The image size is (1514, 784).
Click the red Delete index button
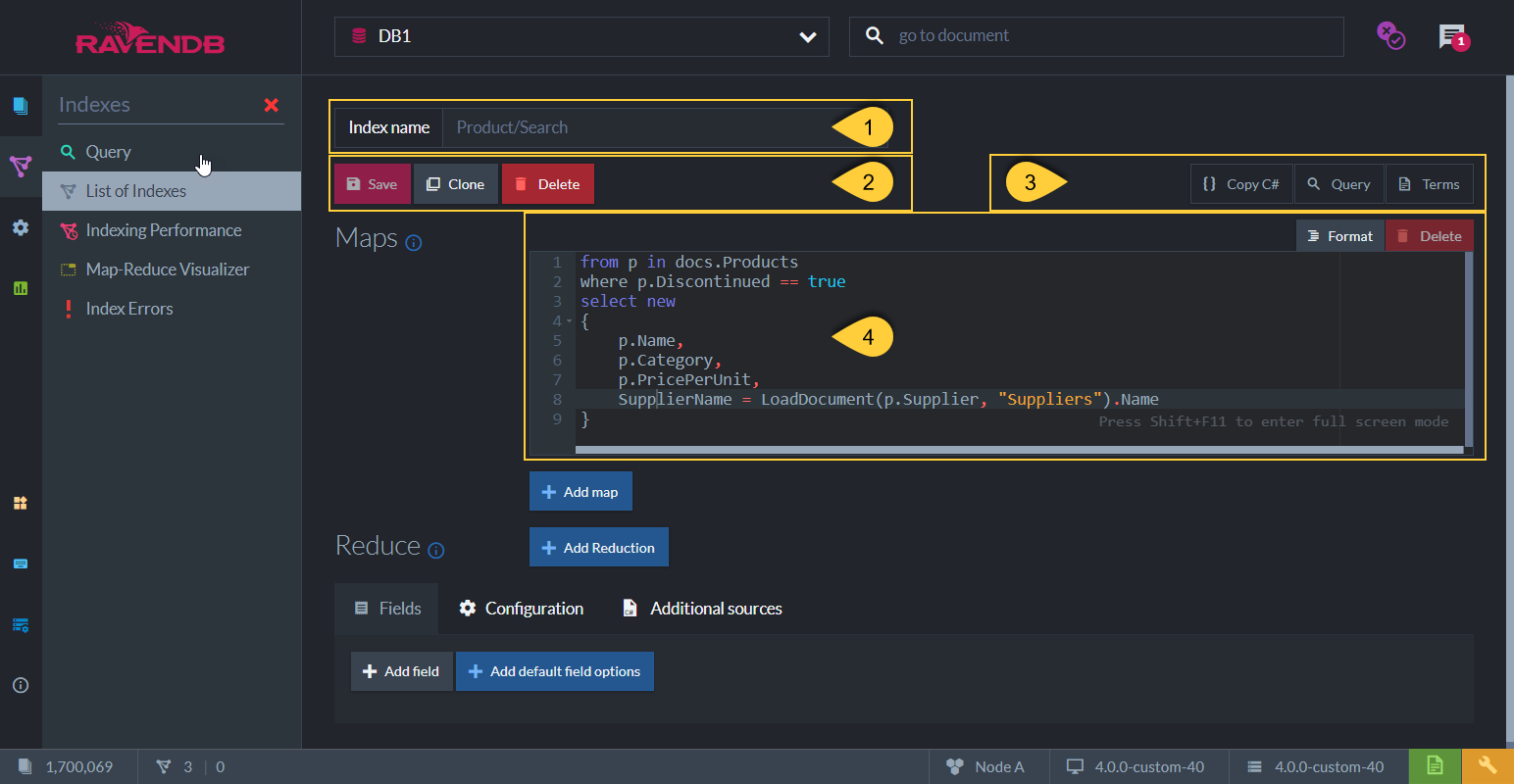(548, 184)
